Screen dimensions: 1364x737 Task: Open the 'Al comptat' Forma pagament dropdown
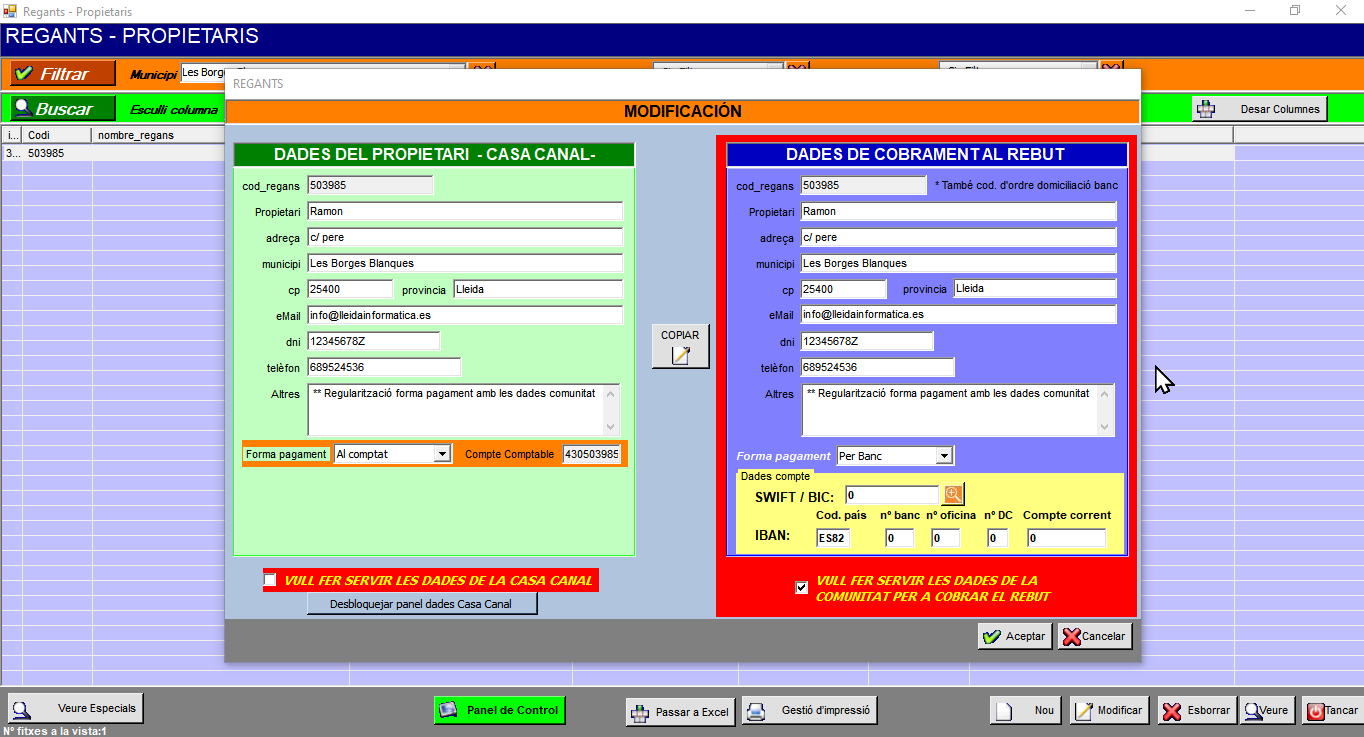tap(442, 454)
